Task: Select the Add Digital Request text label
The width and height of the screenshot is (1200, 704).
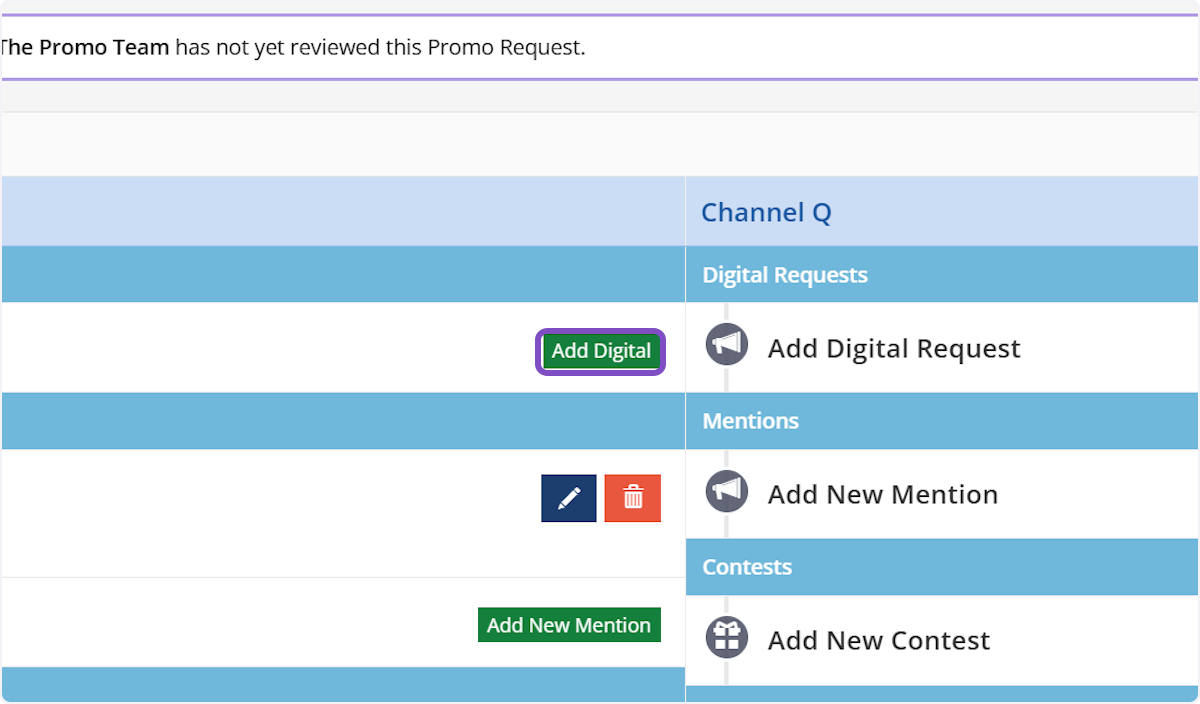Action: (x=894, y=348)
